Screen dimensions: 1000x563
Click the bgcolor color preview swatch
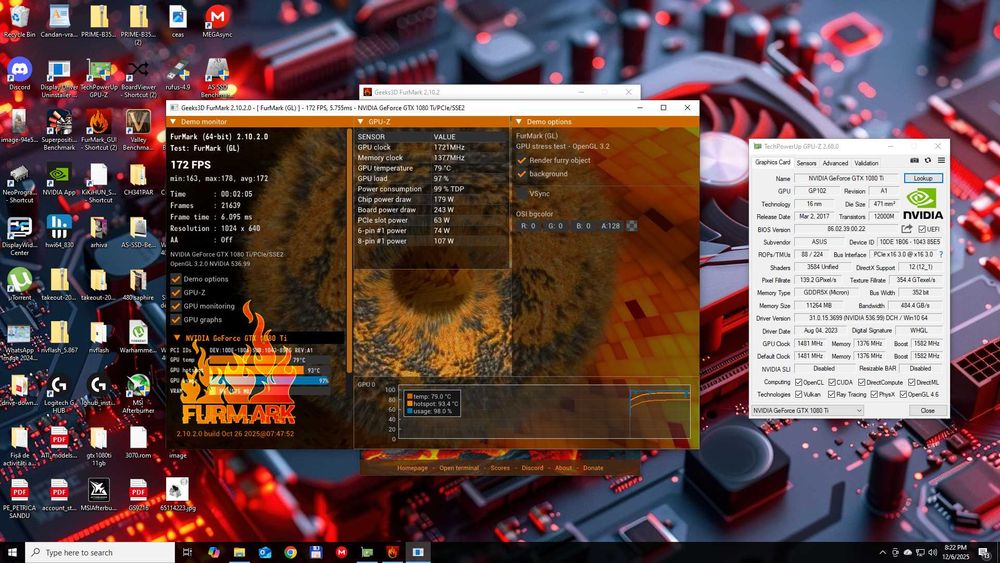tap(631, 226)
